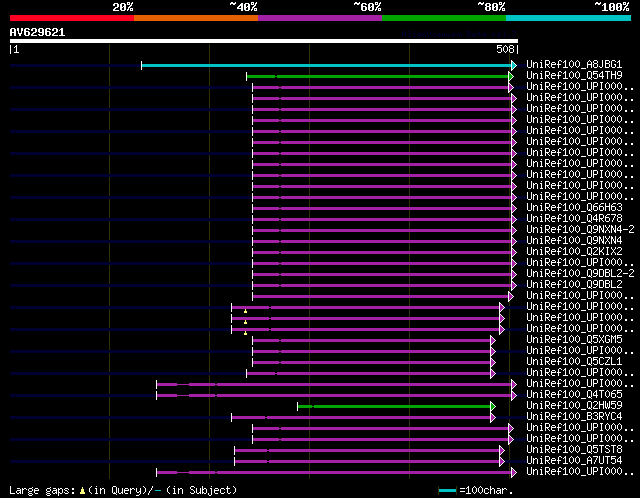Screen dimensions: 640x498
Task: Click the purple arrowhead ending the A7UT54 alignment
Action: [502, 462]
